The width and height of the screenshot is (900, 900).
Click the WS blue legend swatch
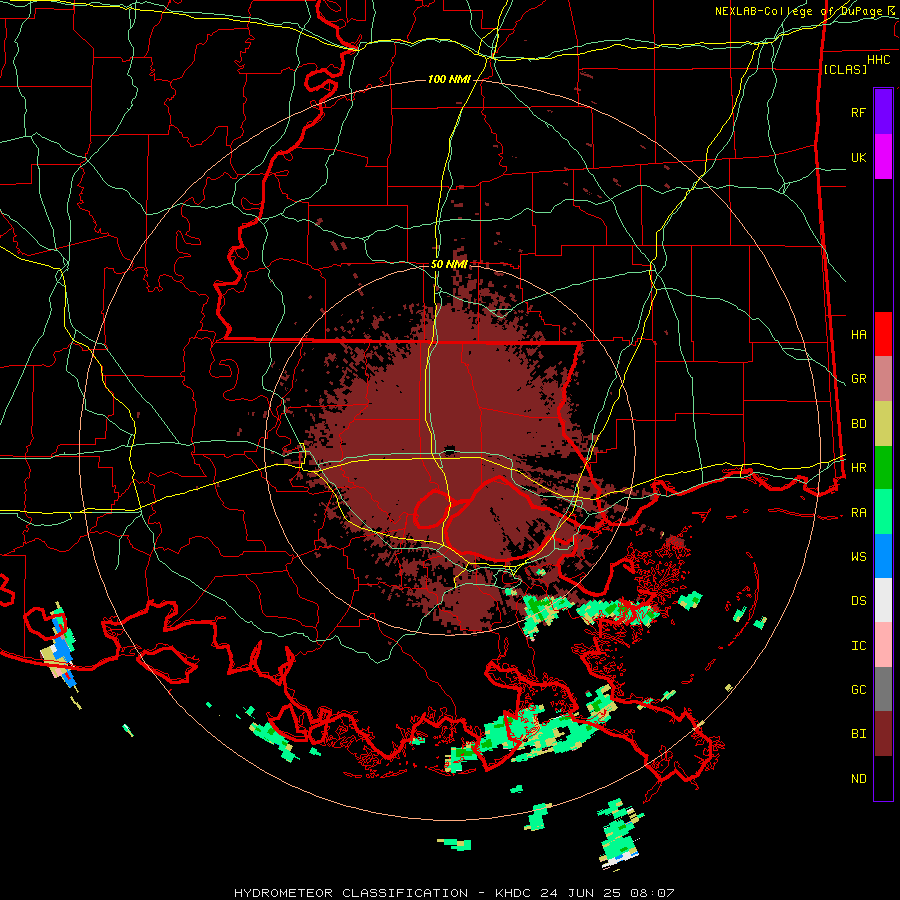tap(883, 556)
